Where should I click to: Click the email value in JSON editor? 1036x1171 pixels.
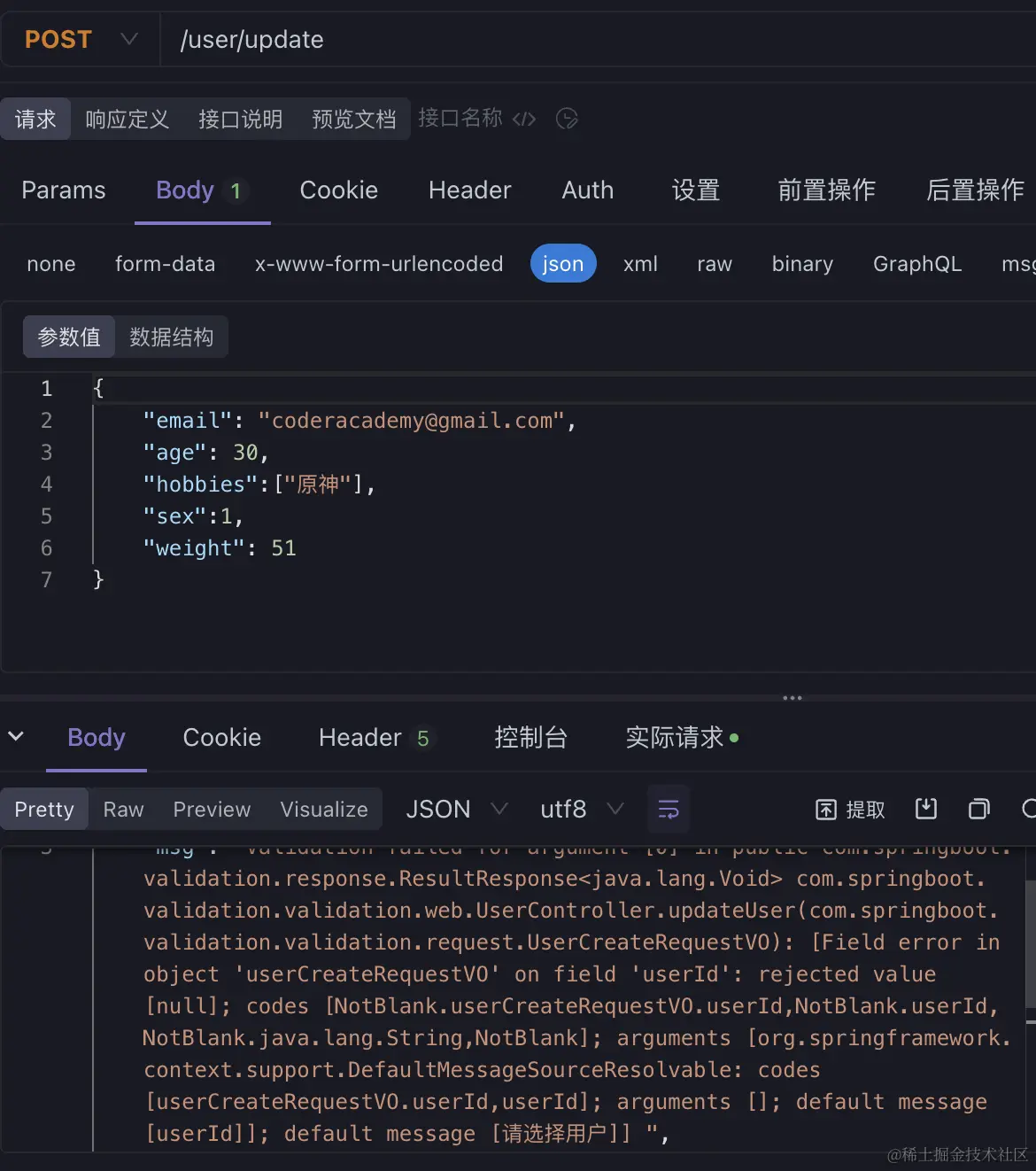pyautogui.click(x=411, y=421)
